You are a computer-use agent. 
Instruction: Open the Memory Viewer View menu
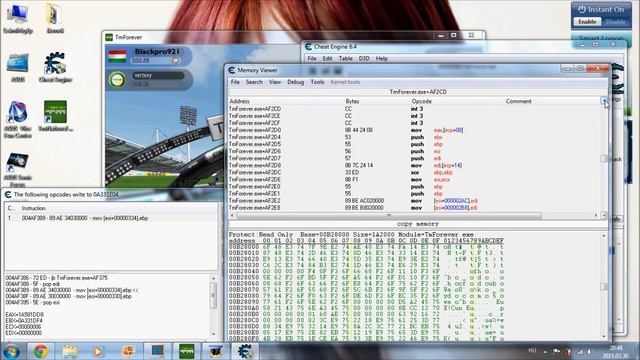pos(275,82)
